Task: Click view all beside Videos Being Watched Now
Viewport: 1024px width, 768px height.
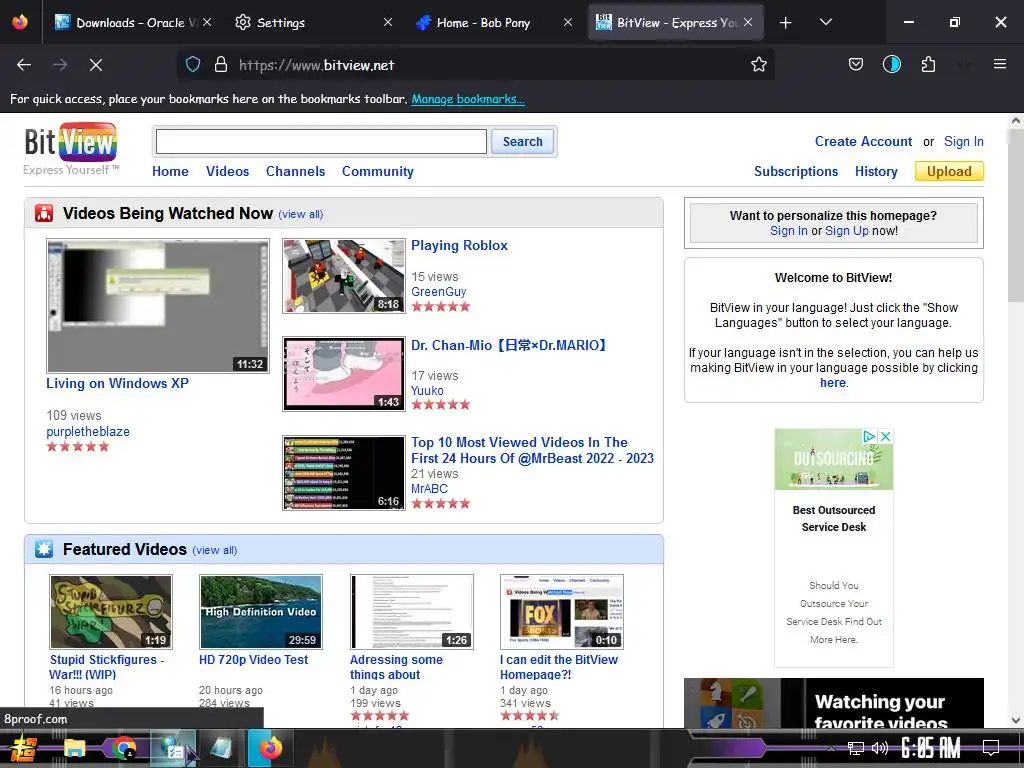Action: pos(300,214)
